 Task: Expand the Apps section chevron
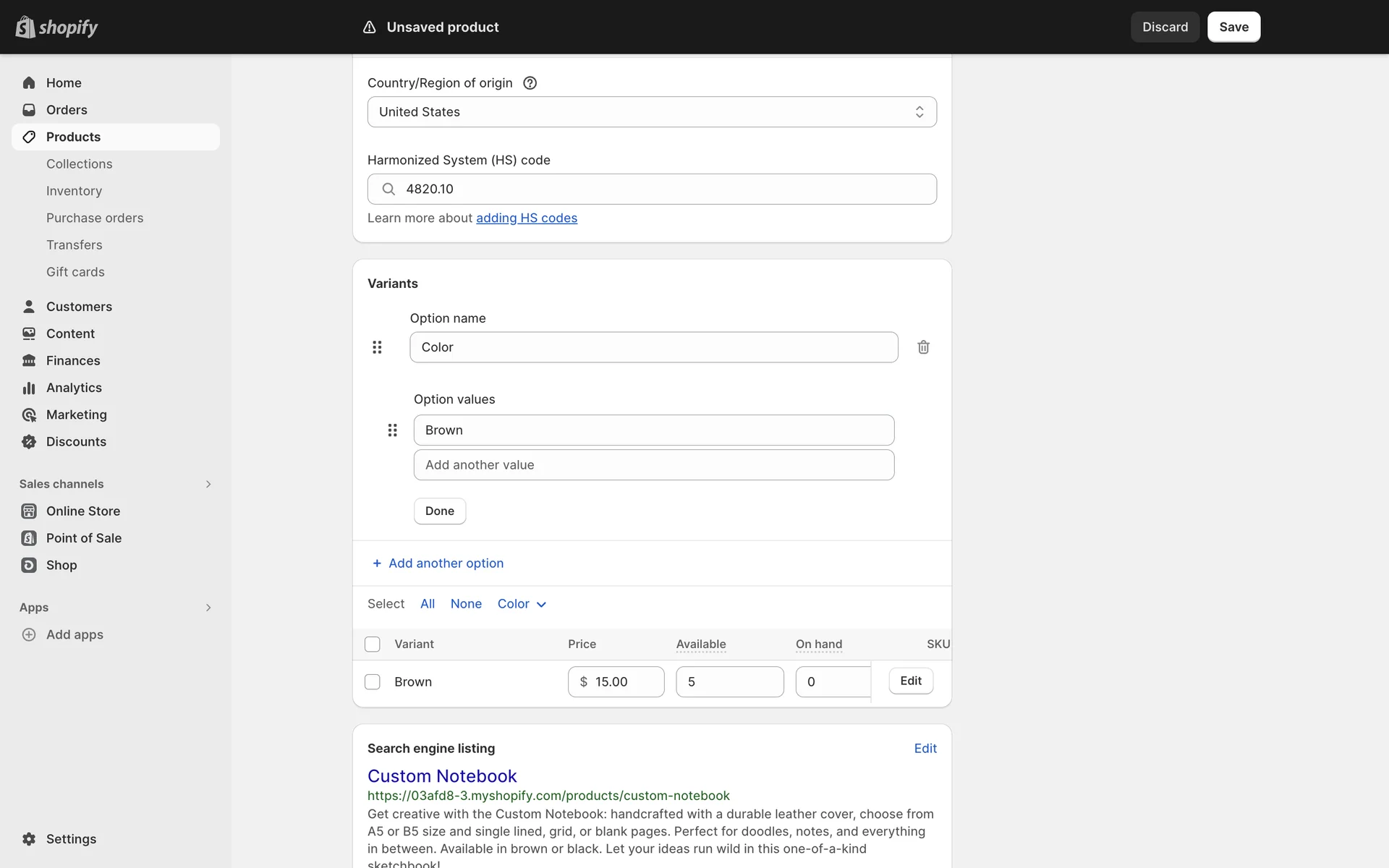tap(208, 608)
